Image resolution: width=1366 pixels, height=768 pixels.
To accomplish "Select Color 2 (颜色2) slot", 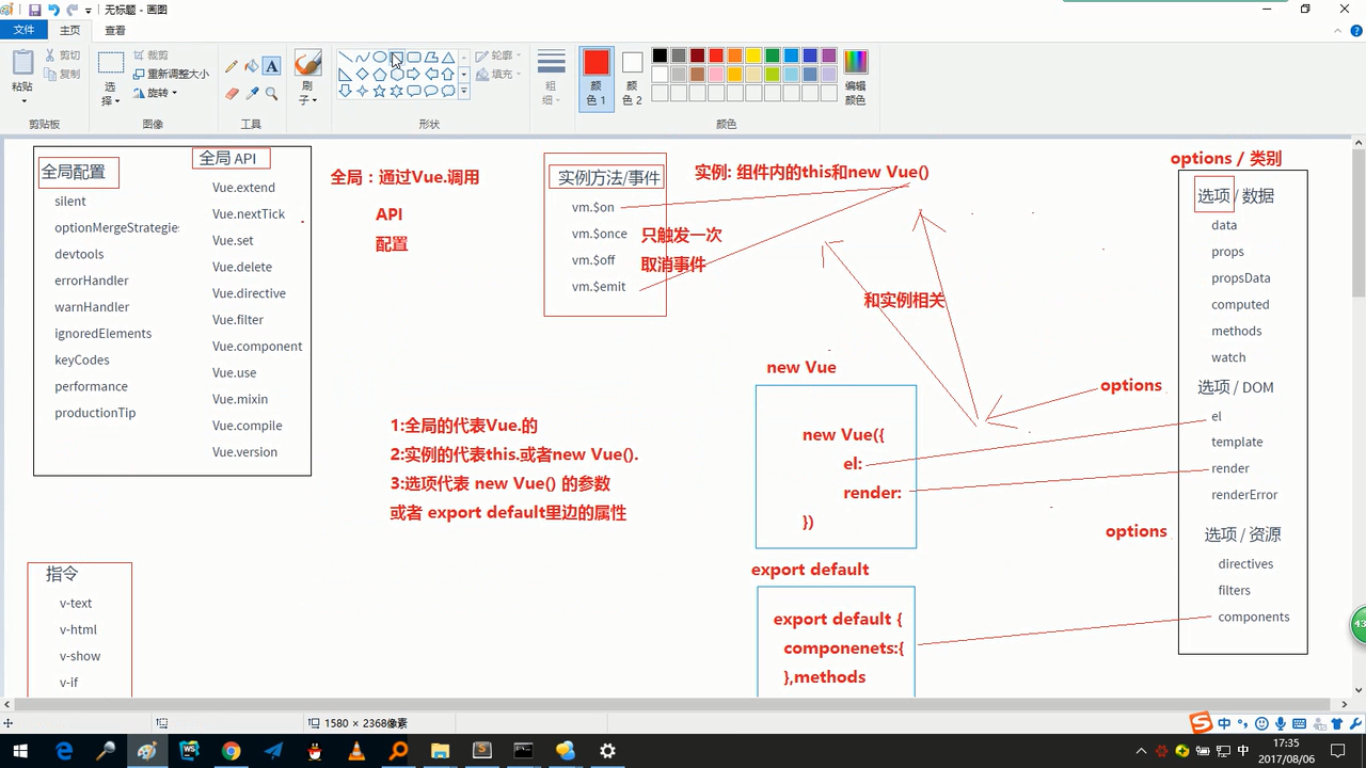I will click(x=632, y=77).
